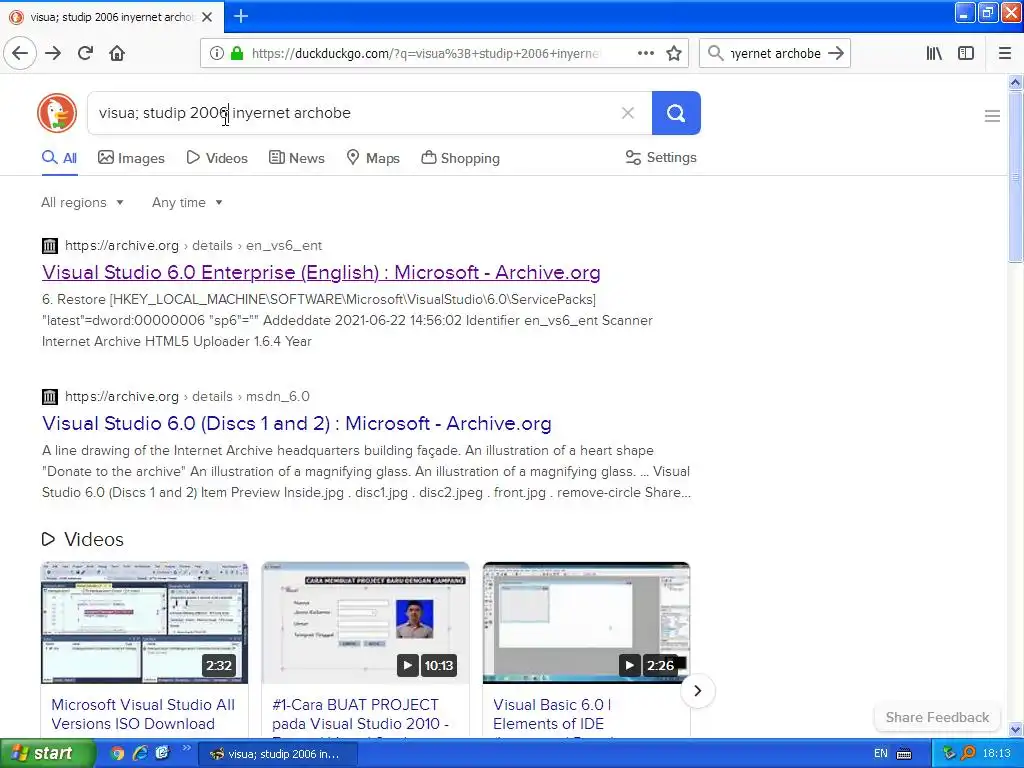Screen dimensions: 1024x768
Task: Open DuckDuckGo side menu icon
Action: click(992, 116)
